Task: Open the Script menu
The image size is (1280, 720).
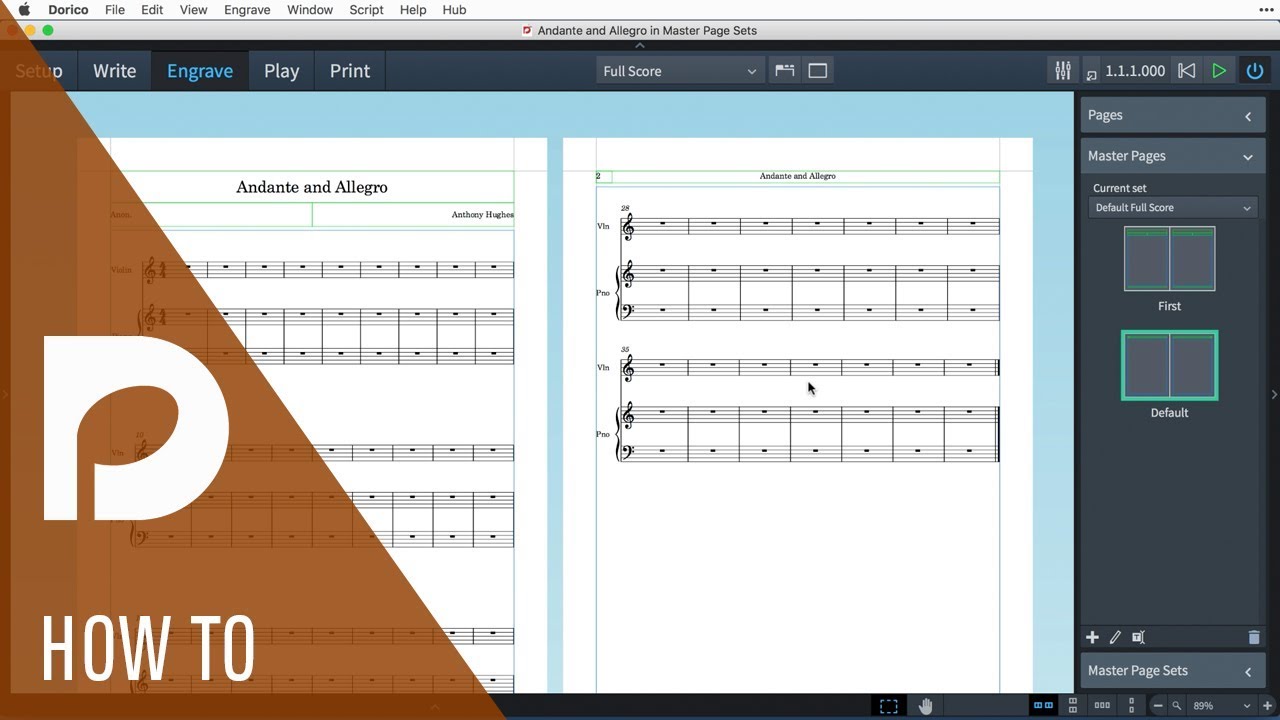Action: tap(366, 10)
